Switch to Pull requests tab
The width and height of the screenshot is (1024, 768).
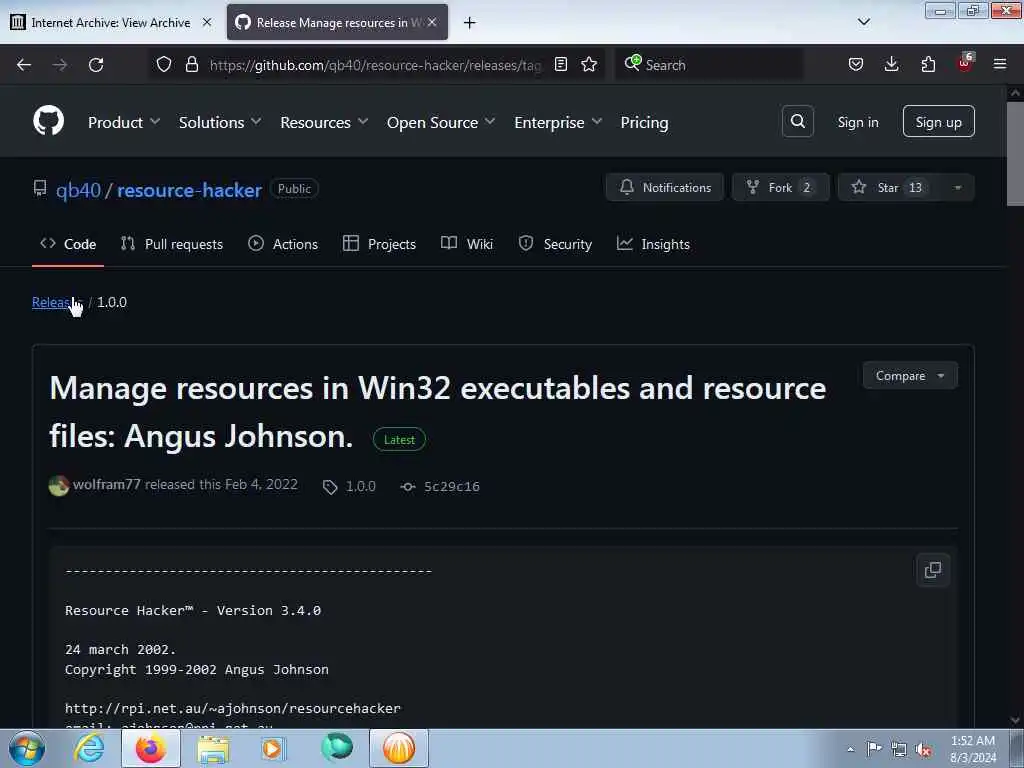click(x=172, y=244)
